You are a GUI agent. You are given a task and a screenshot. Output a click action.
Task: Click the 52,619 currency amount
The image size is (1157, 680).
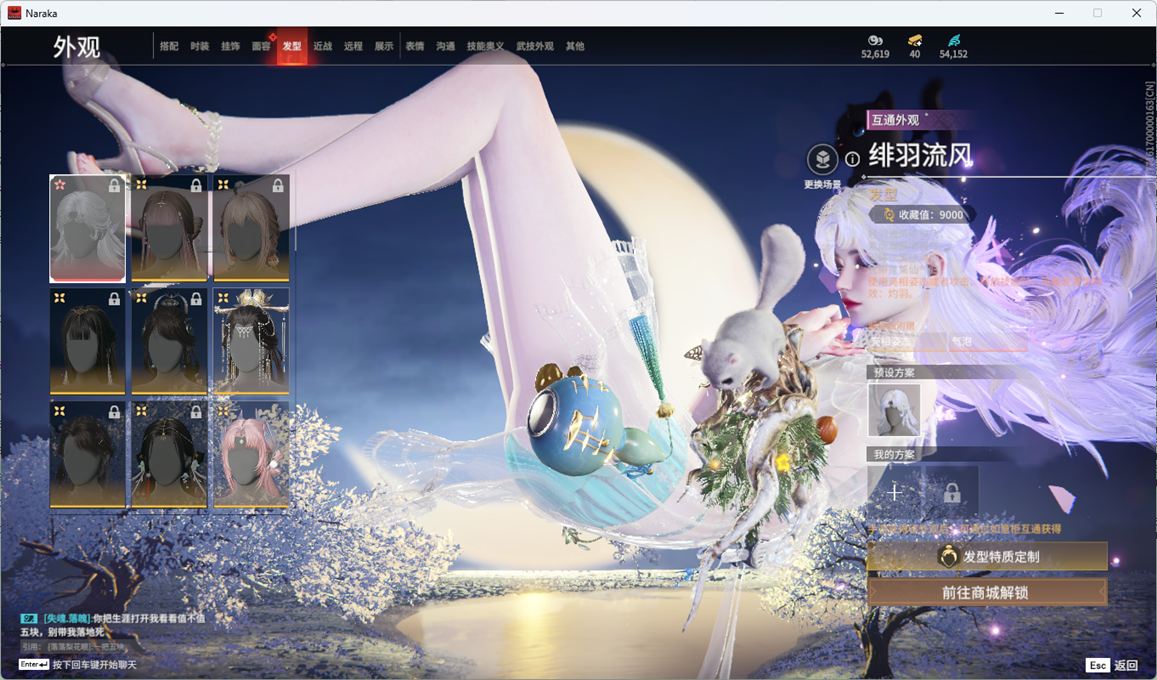875,54
